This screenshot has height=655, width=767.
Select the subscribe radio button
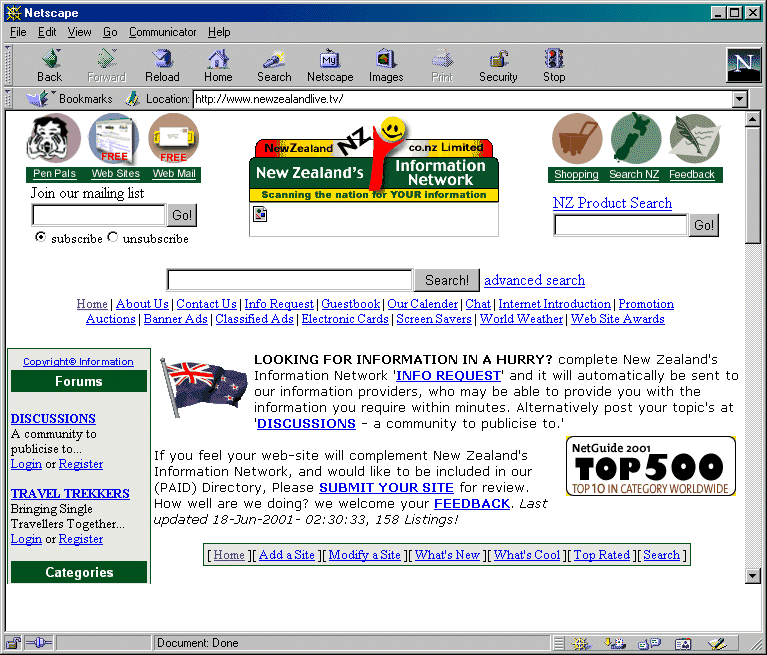[40, 238]
